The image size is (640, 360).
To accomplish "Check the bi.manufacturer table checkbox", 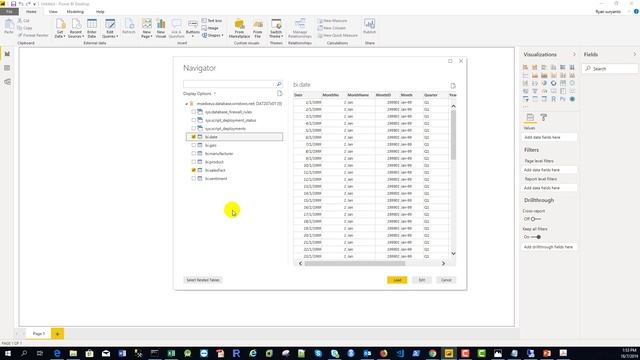I will (193, 153).
